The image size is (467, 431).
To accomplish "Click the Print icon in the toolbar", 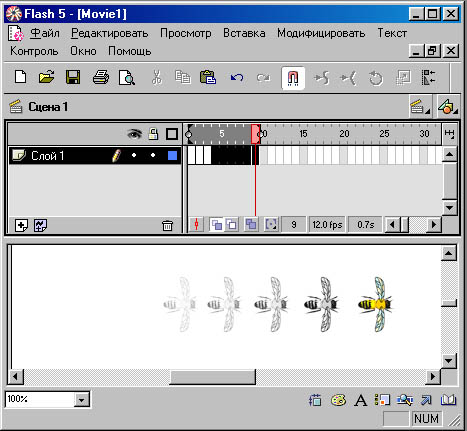I will tap(101, 77).
